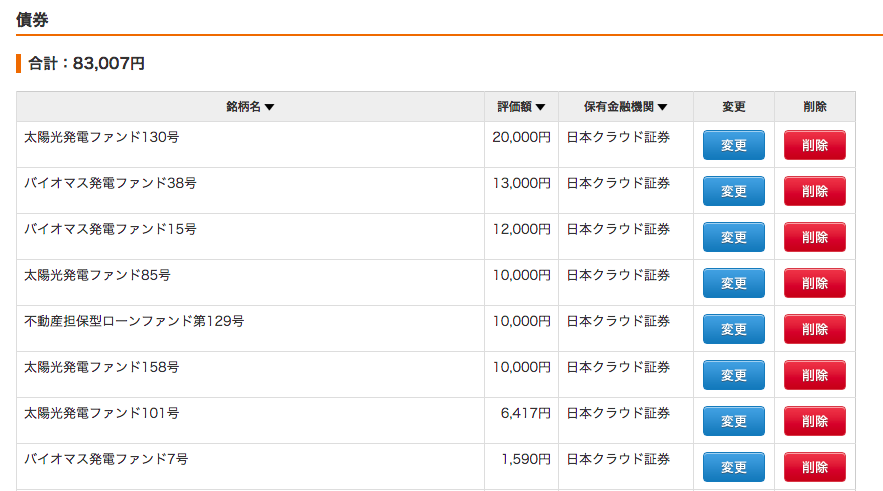883x491 pixels.
Task: Sort by 評価額 column arrow
Action: 540,107
